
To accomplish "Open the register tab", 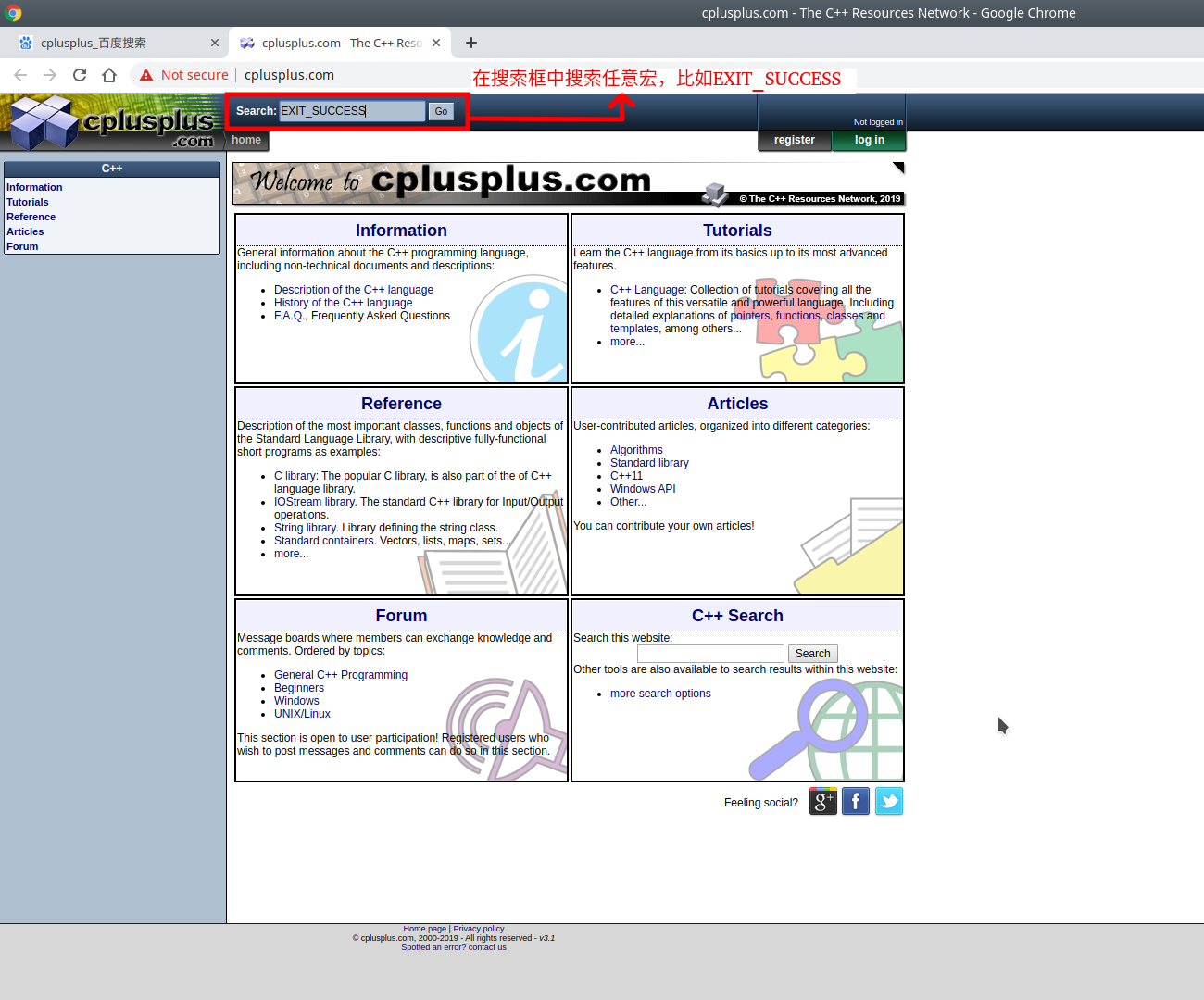I will 795,140.
